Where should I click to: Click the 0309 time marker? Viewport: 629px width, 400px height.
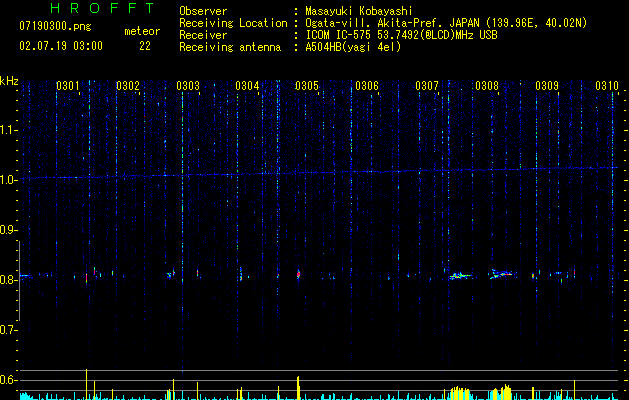point(547,86)
